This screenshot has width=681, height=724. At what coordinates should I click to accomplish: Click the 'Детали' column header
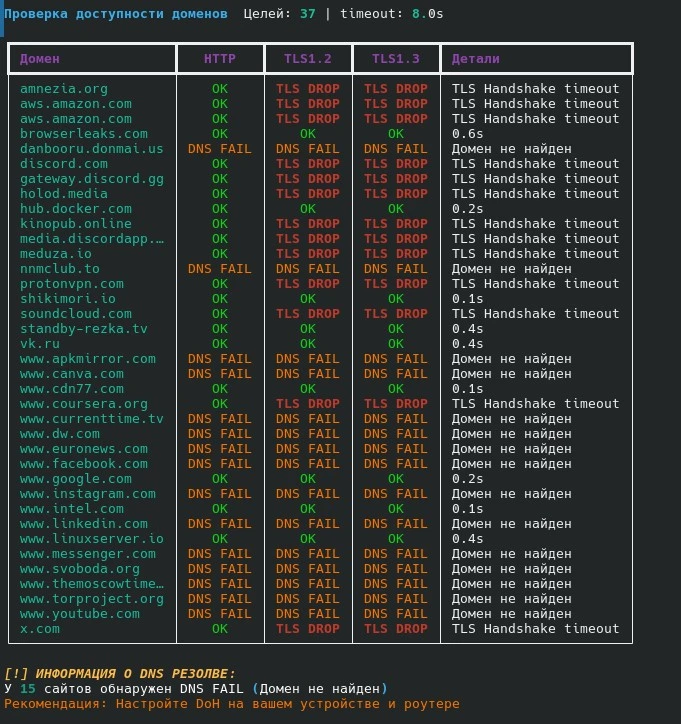click(x=476, y=59)
